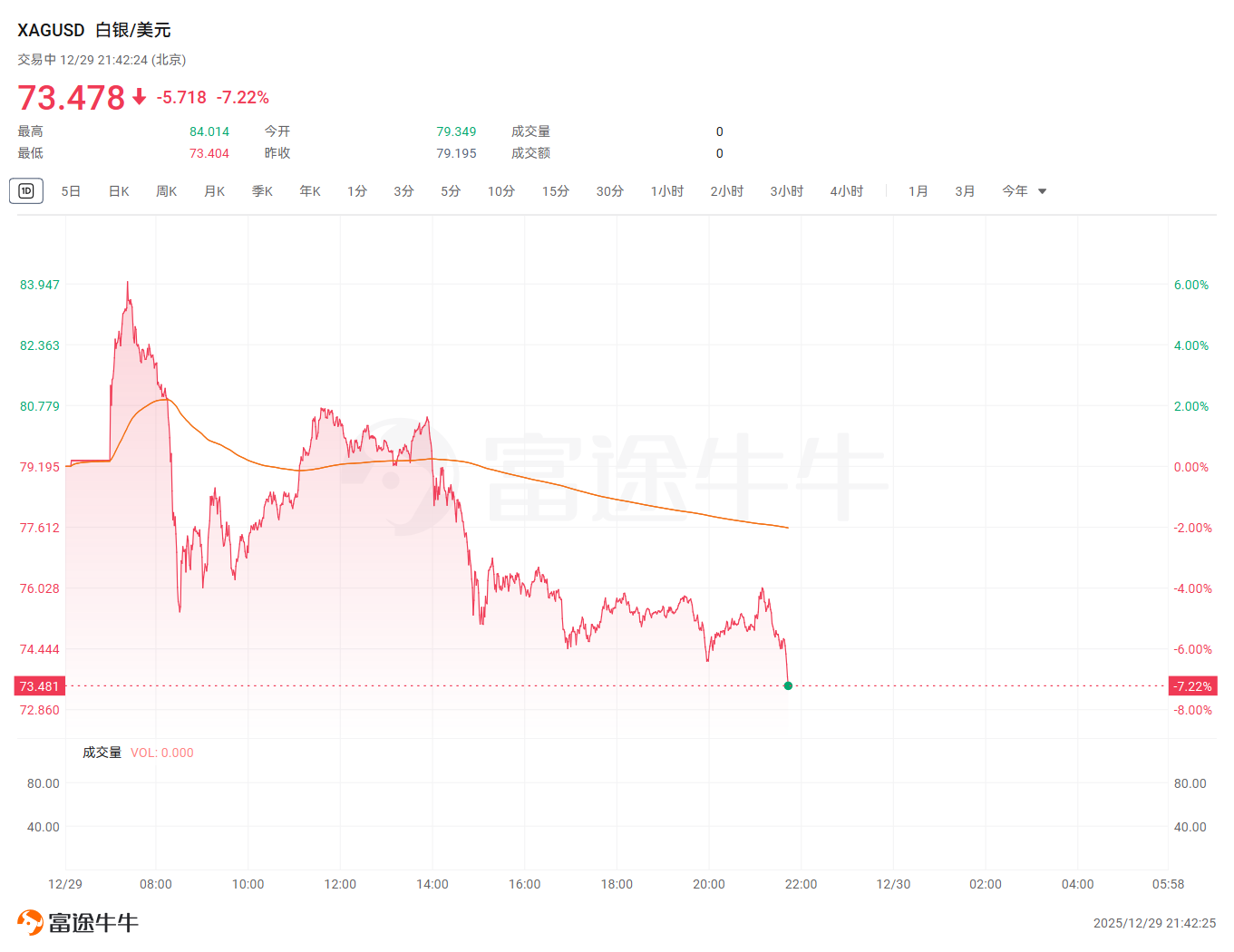Show the 季K quarterly chart
This screenshot has width=1234, height=952.
point(263,191)
